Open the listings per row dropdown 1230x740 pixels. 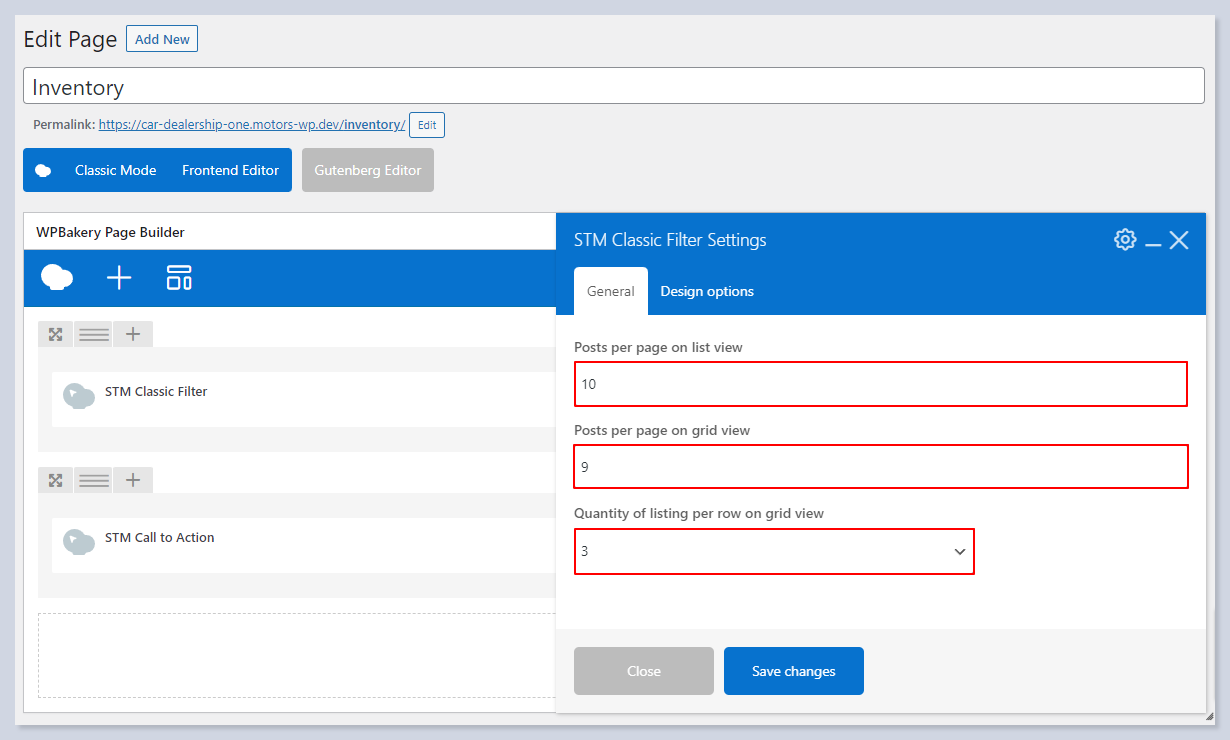(x=774, y=551)
